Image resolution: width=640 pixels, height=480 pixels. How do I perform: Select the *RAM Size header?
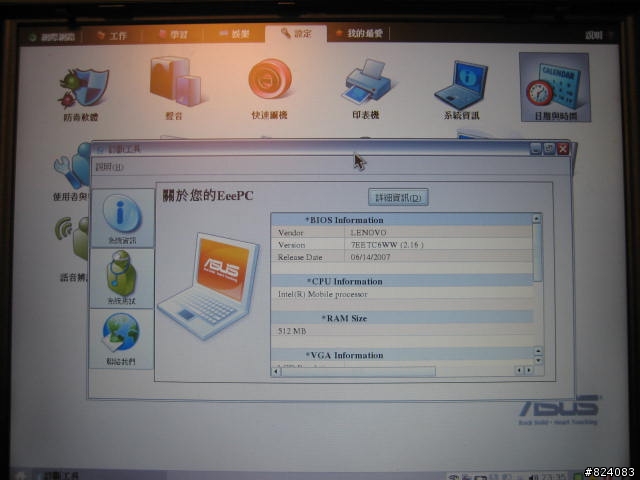pyautogui.click(x=344, y=318)
